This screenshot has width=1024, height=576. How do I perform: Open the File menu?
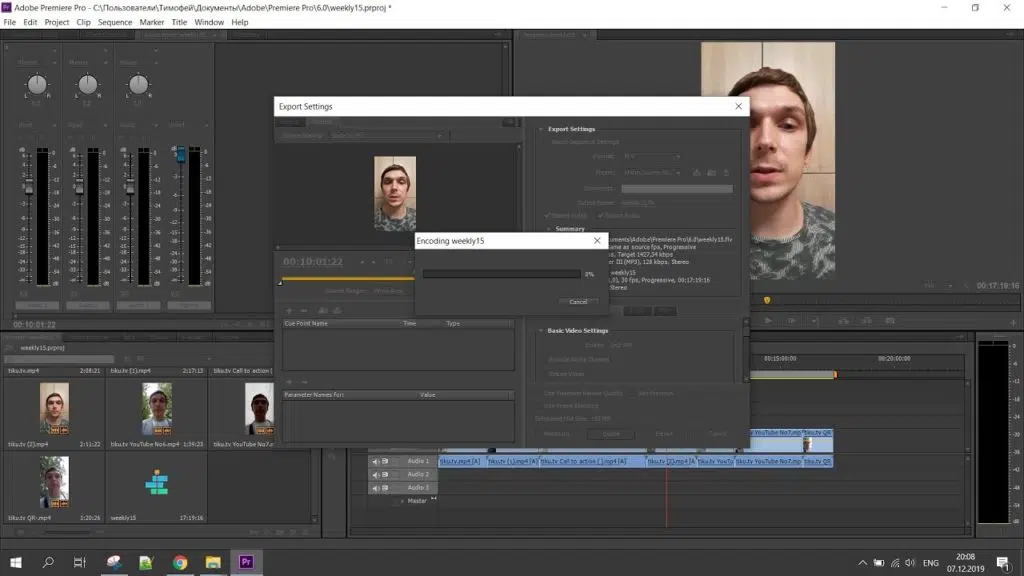10,22
